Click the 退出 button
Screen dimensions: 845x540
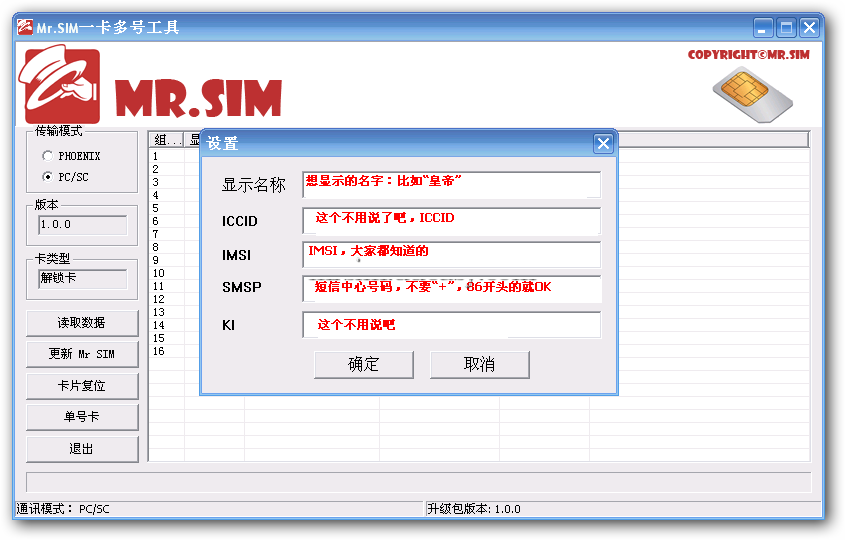[82, 449]
